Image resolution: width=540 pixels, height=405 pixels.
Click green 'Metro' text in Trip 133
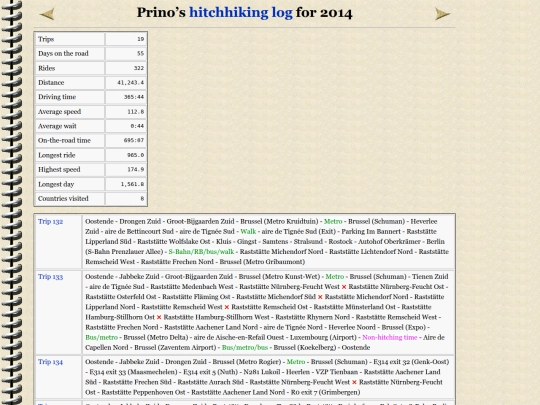[335, 277]
